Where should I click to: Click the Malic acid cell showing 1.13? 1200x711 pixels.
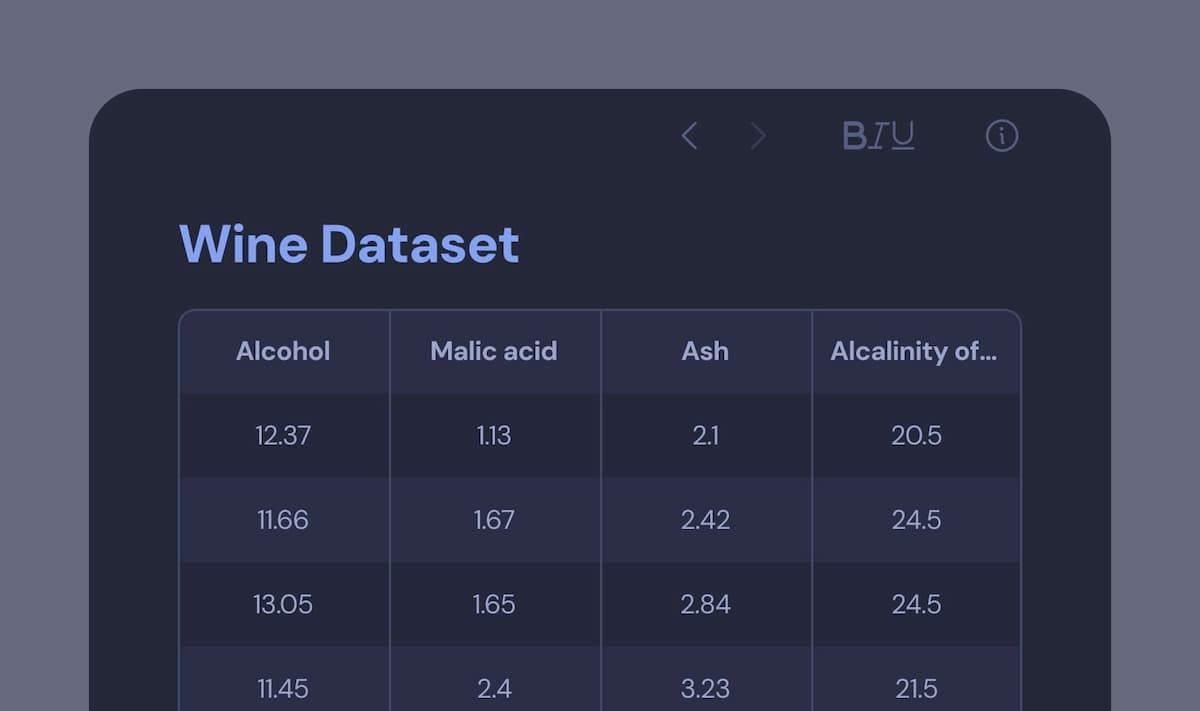click(x=494, y=436)
